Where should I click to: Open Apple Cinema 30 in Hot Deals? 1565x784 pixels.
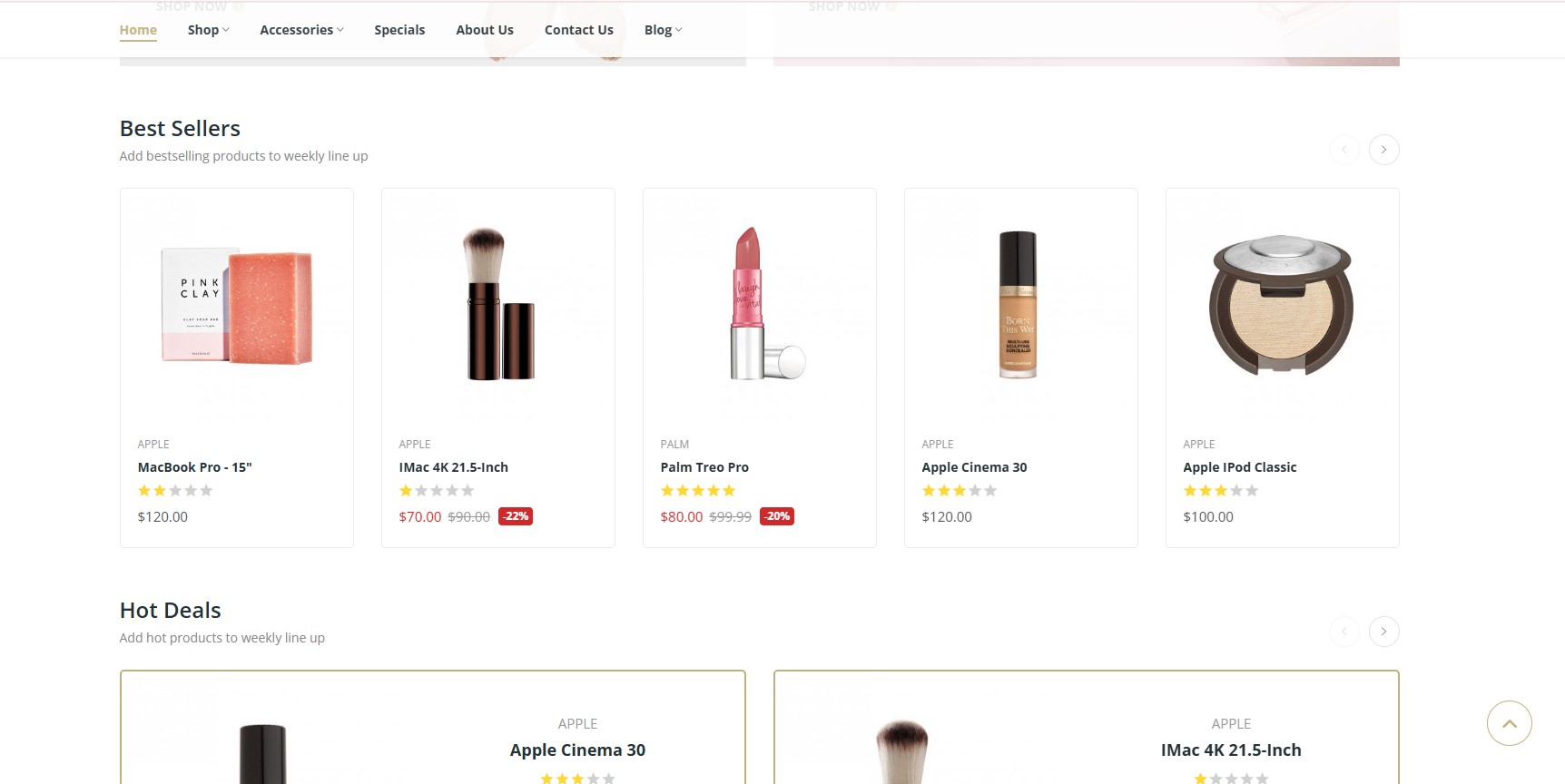(x=577, y=750)
